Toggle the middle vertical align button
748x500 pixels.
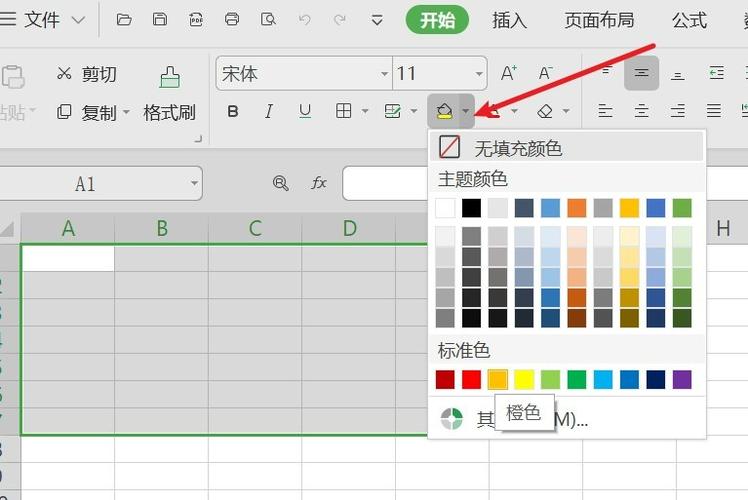pyautogui.click(x=641, y=73)
